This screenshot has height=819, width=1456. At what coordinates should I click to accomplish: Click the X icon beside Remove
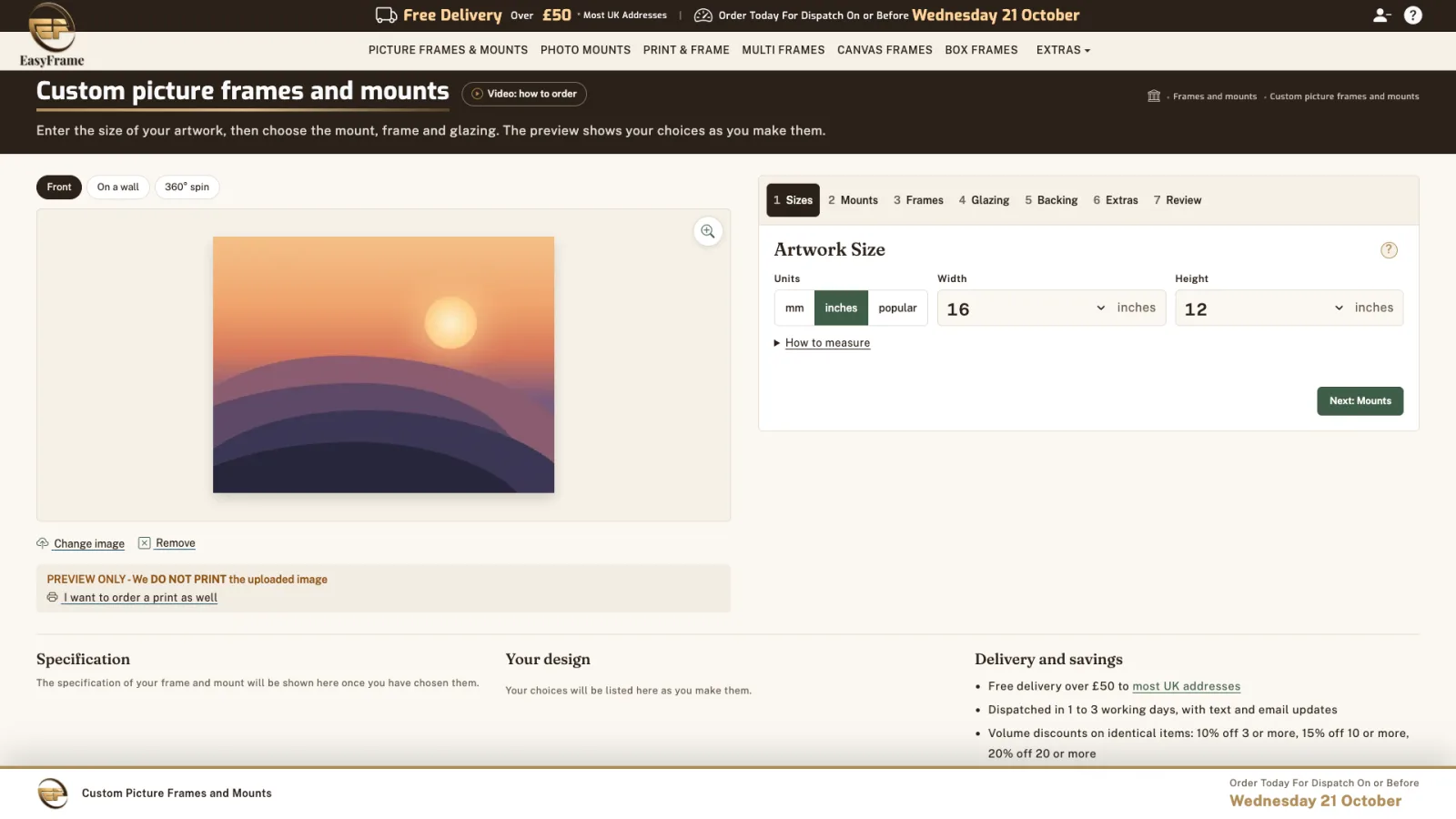click(144, 543)
